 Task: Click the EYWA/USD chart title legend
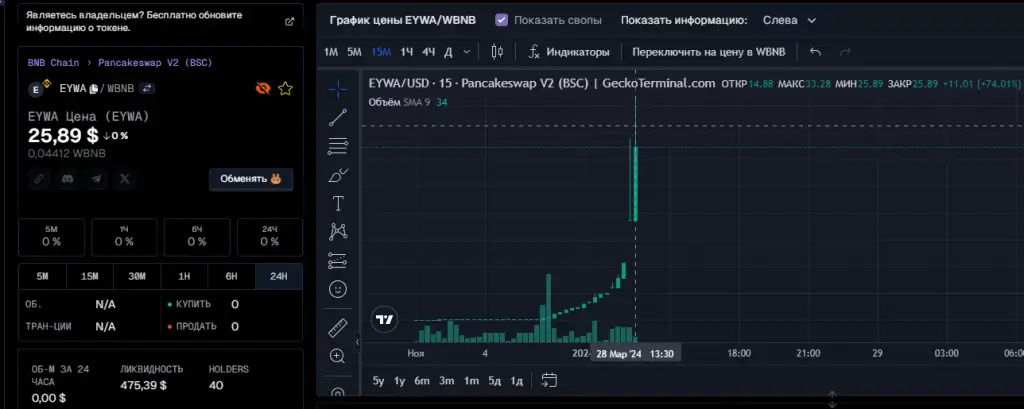[x=541, y=84]
